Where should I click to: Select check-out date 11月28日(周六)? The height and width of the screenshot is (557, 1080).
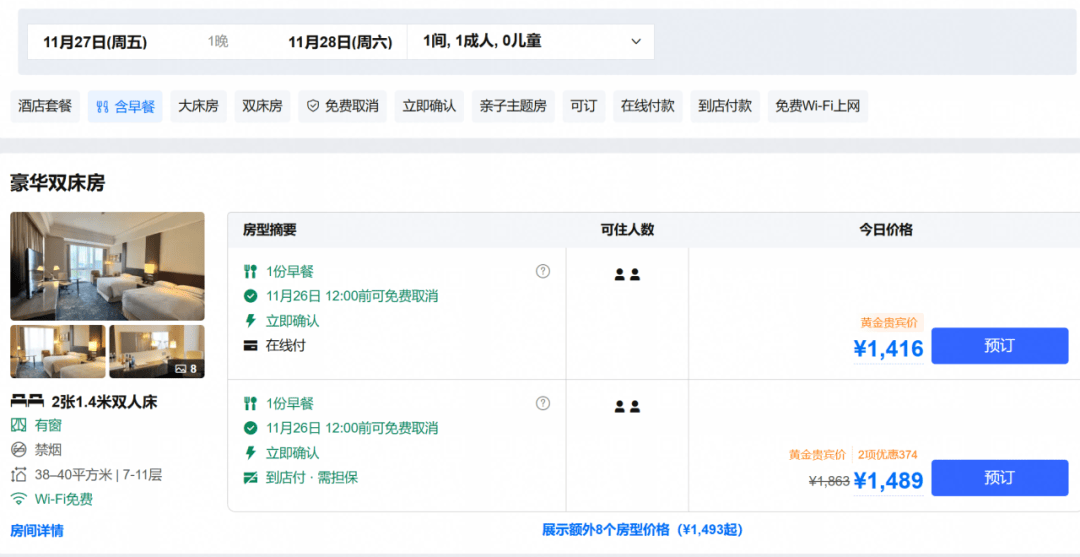point(340,42)
